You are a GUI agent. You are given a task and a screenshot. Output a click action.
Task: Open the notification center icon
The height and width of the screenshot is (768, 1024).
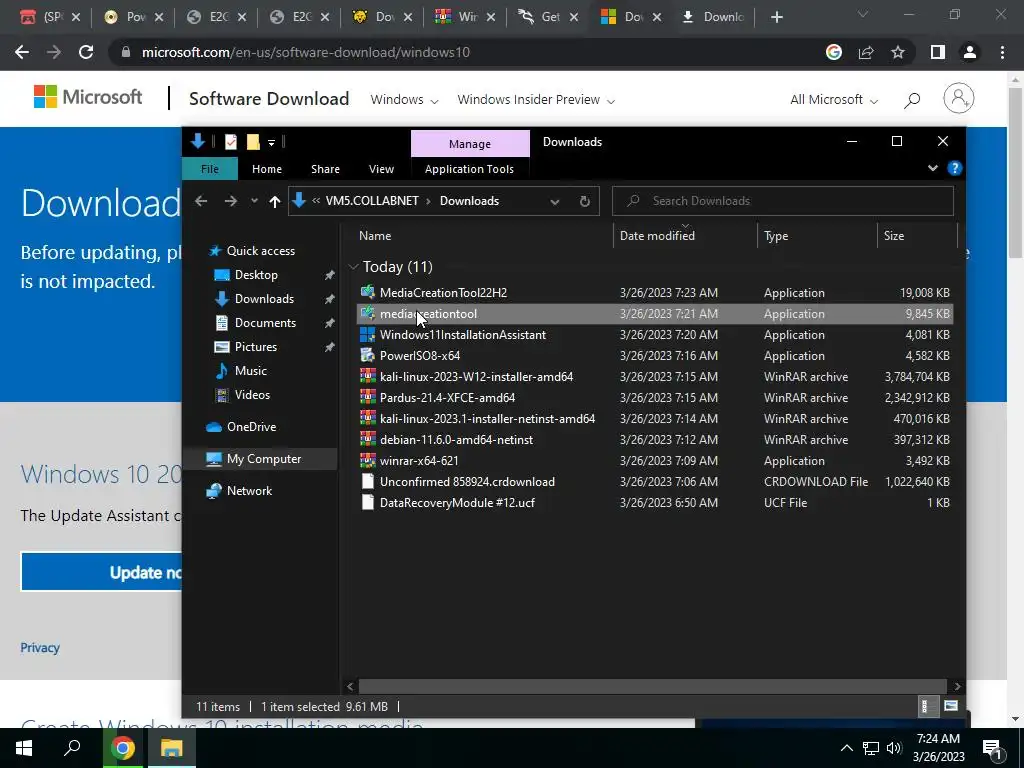[x=993, y=748]
